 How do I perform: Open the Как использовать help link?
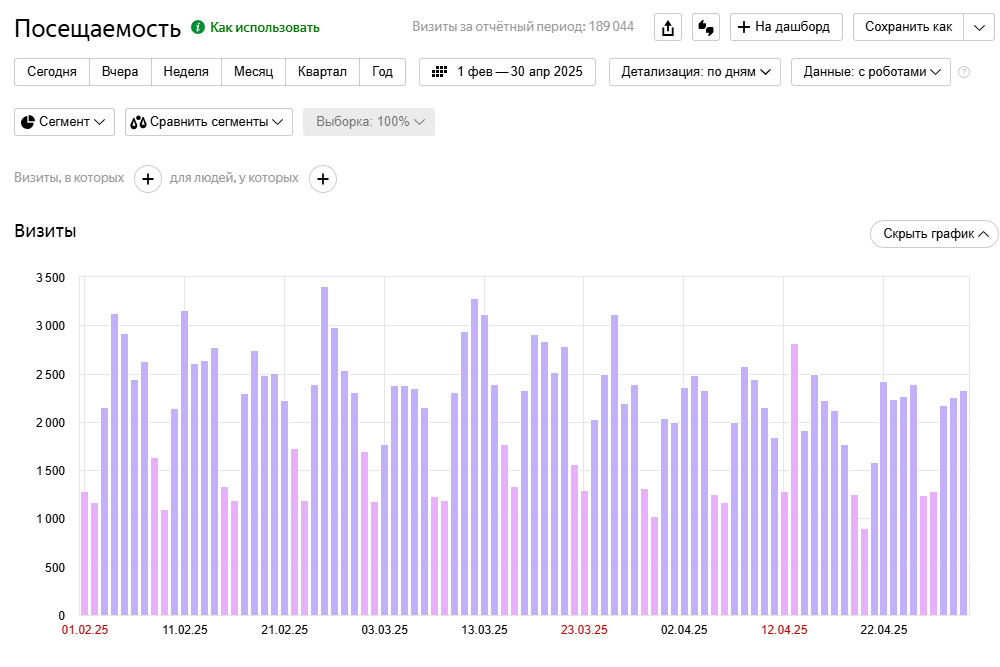[265, 27]
